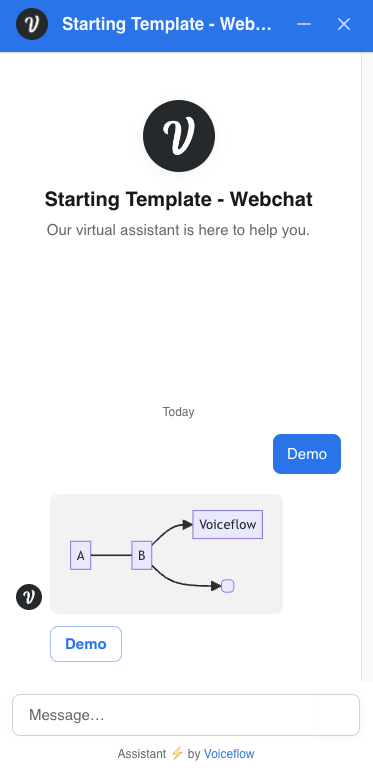Click the arrowhead pointing to the empty node
The height and width of the screenshot is (771, 373).
click(x=216, y=586)
